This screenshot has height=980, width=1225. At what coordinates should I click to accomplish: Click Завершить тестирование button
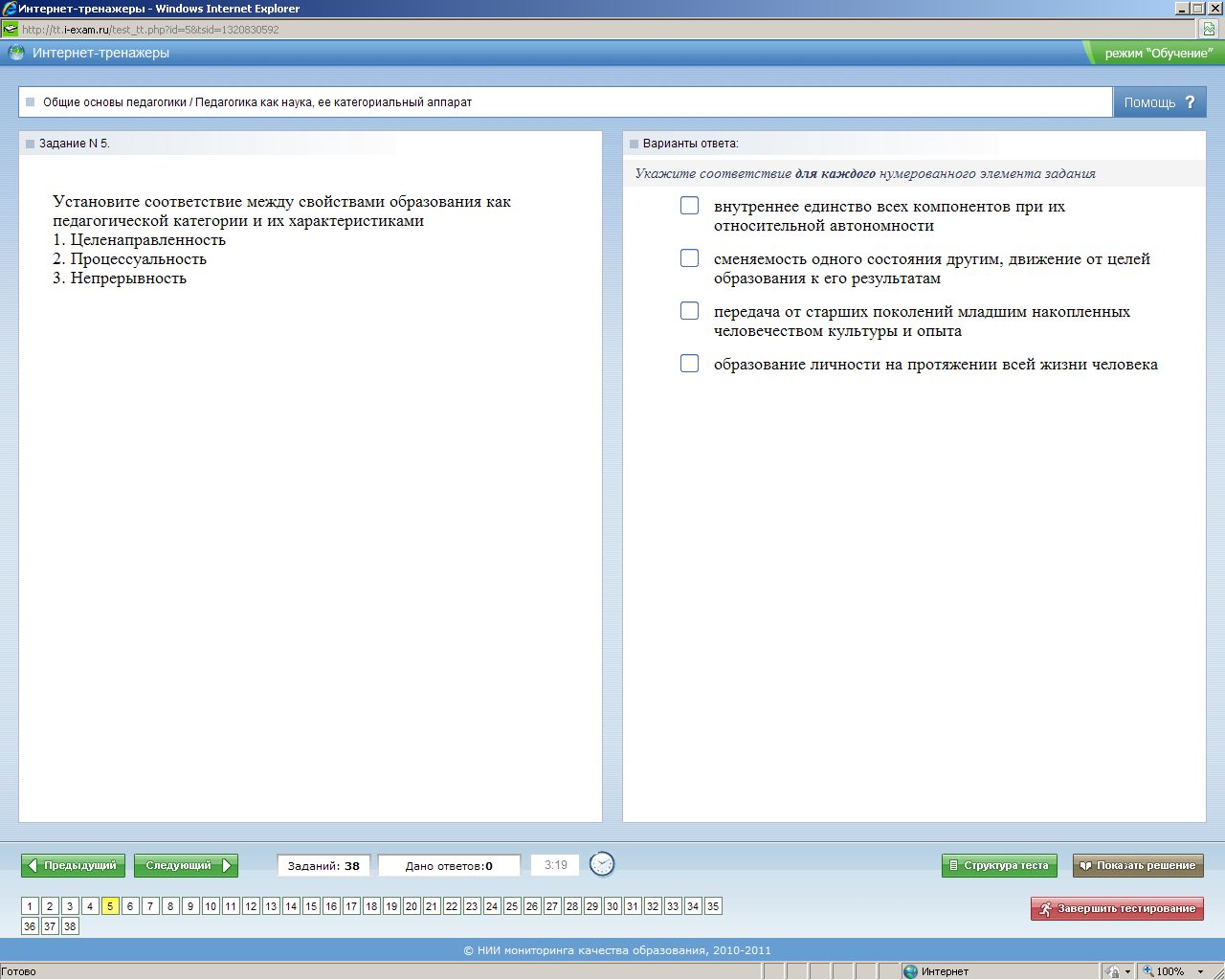[1117, 908]
